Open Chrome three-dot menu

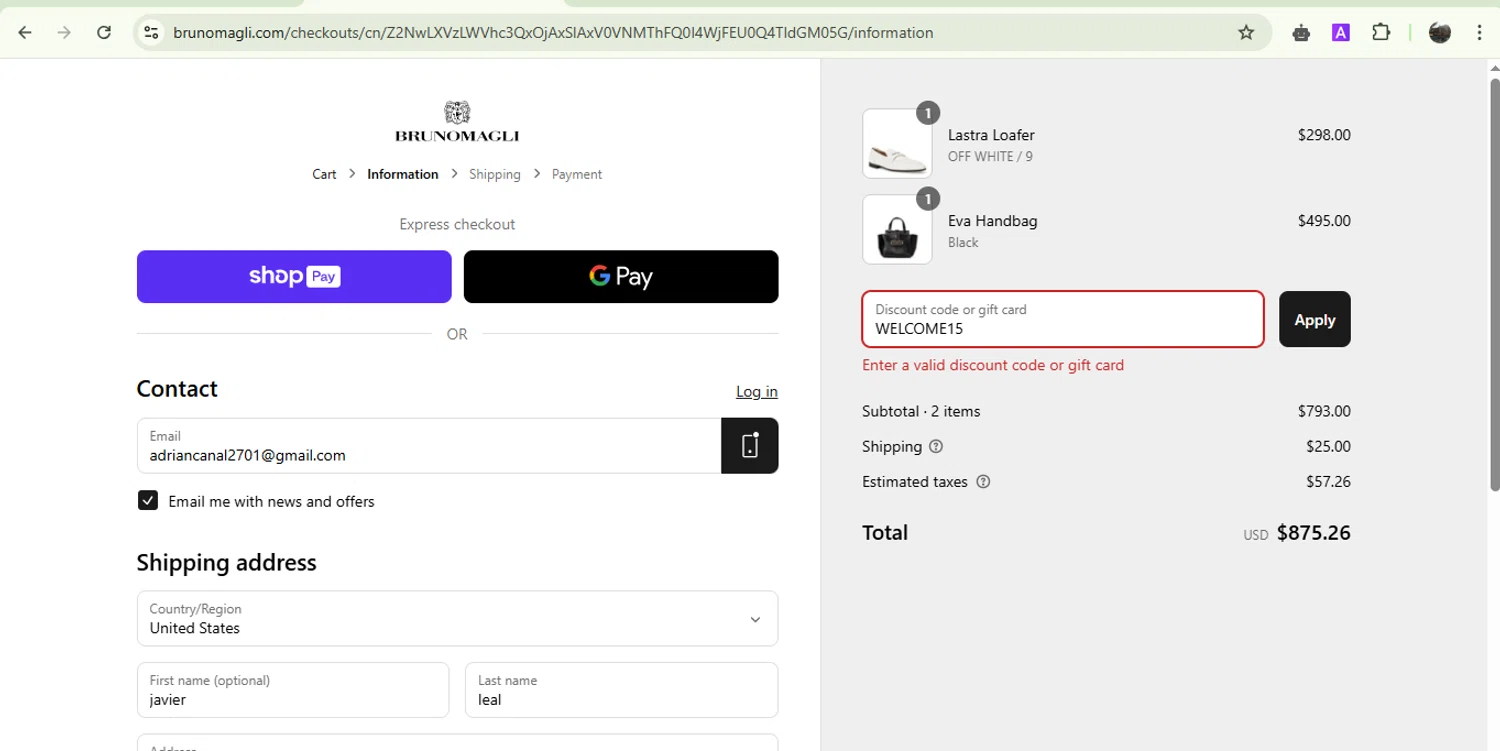[x=1479, y=32]
